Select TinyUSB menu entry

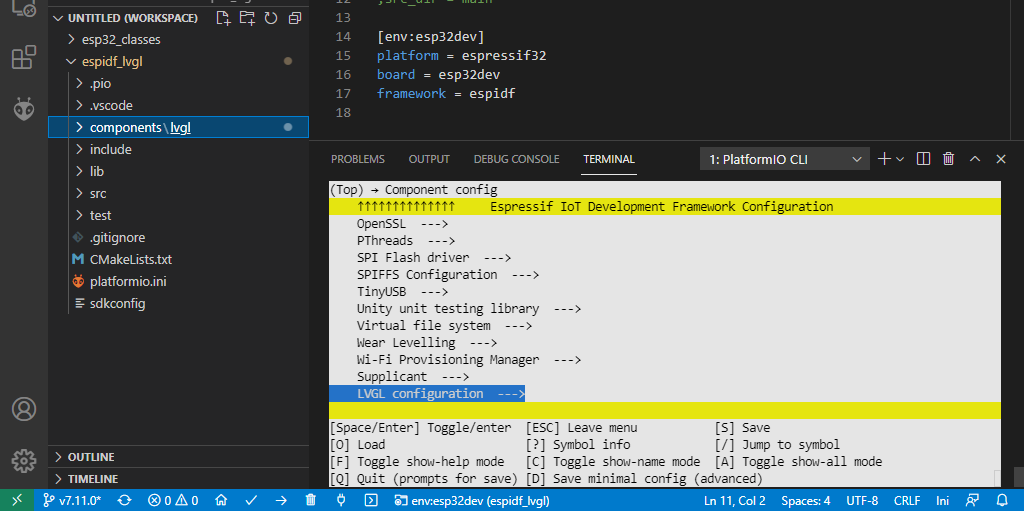pyautogui.click(x=402, y=291)
